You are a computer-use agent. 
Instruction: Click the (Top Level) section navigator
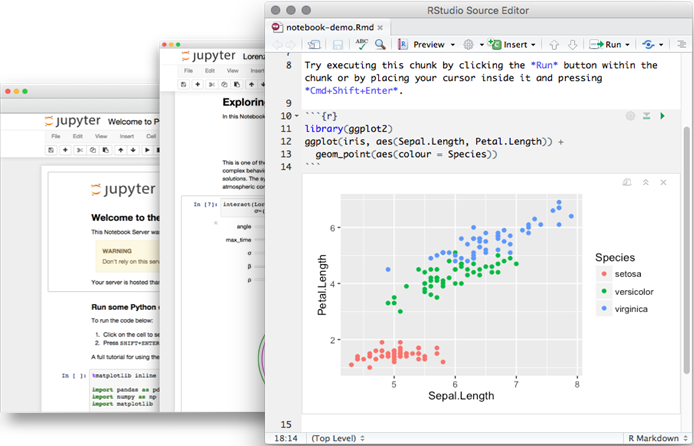(x=337, y=438)
